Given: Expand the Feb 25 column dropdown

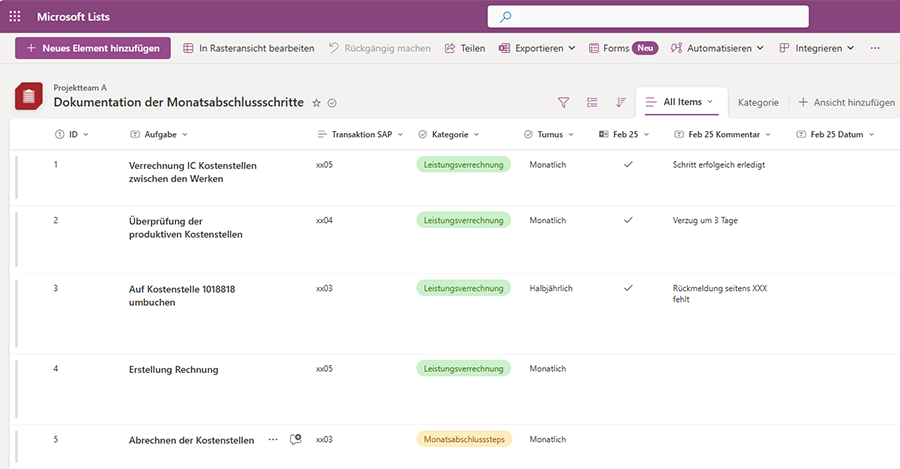Looking at the screenshot, I should pyautogui.click(x=646, y=134).
